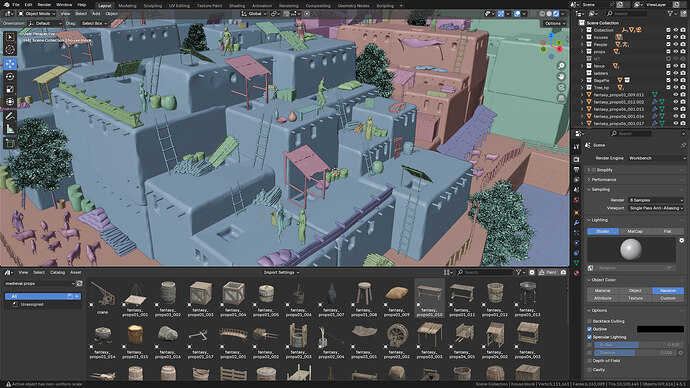
Task: Select the Measure tool
Action: tap(10, 129)
